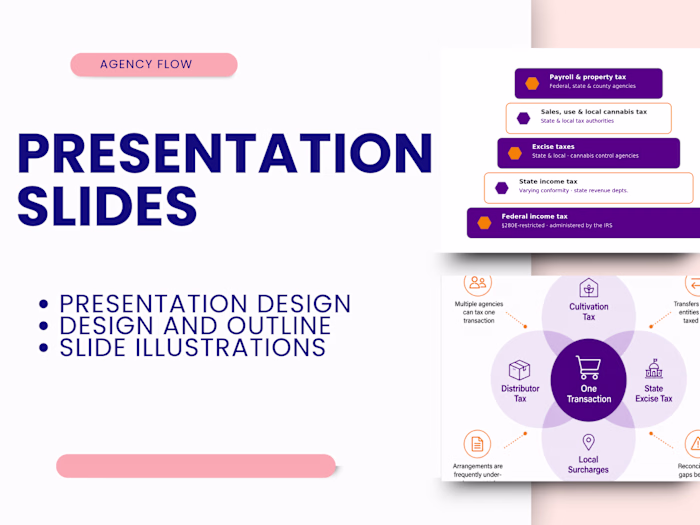The height and width of the screenshot is (525, 700).
Task: Click the purple hexagon beside Sales, use & local cannabis tax
Action: pos(523,118)
